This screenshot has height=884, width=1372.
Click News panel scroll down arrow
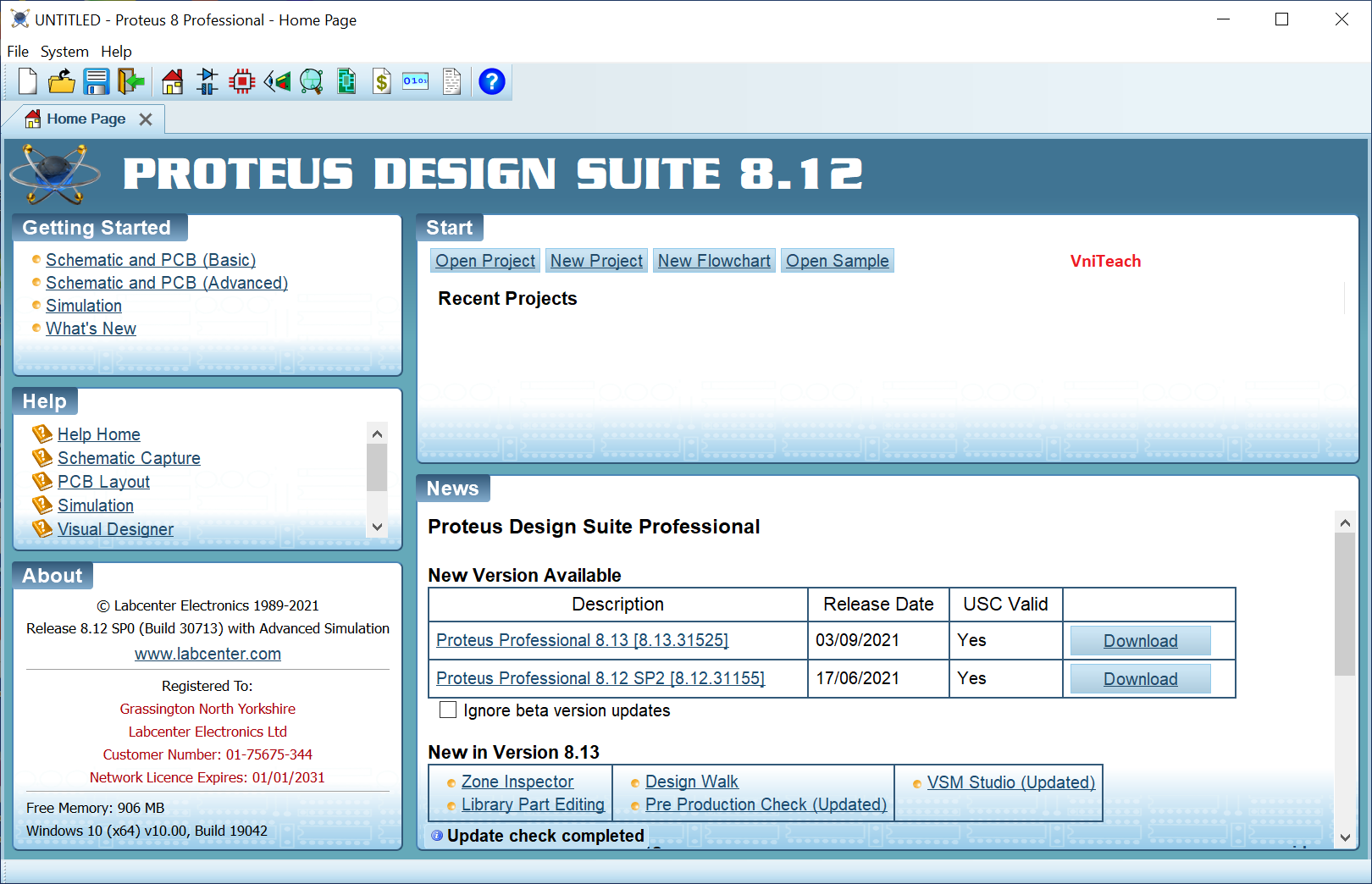[1345, 837]
